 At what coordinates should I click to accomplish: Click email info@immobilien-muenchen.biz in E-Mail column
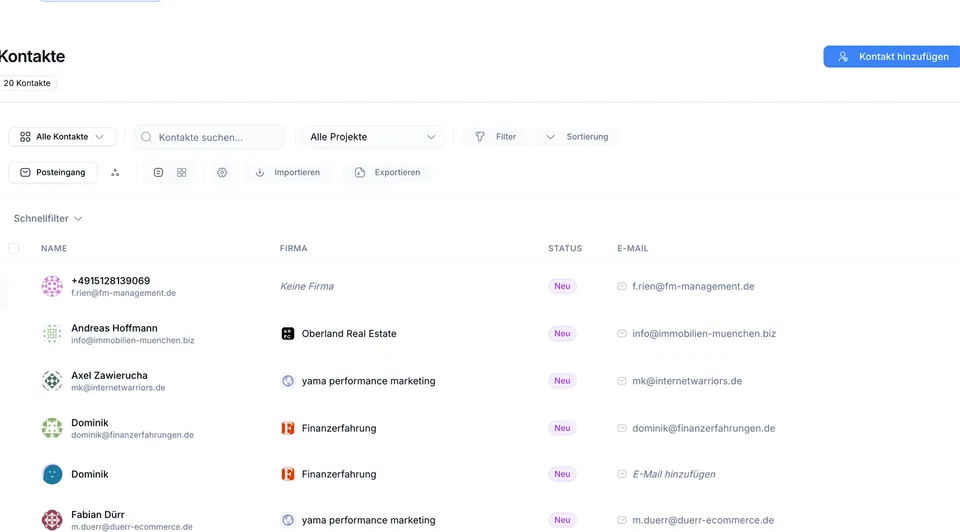point(704,334)
